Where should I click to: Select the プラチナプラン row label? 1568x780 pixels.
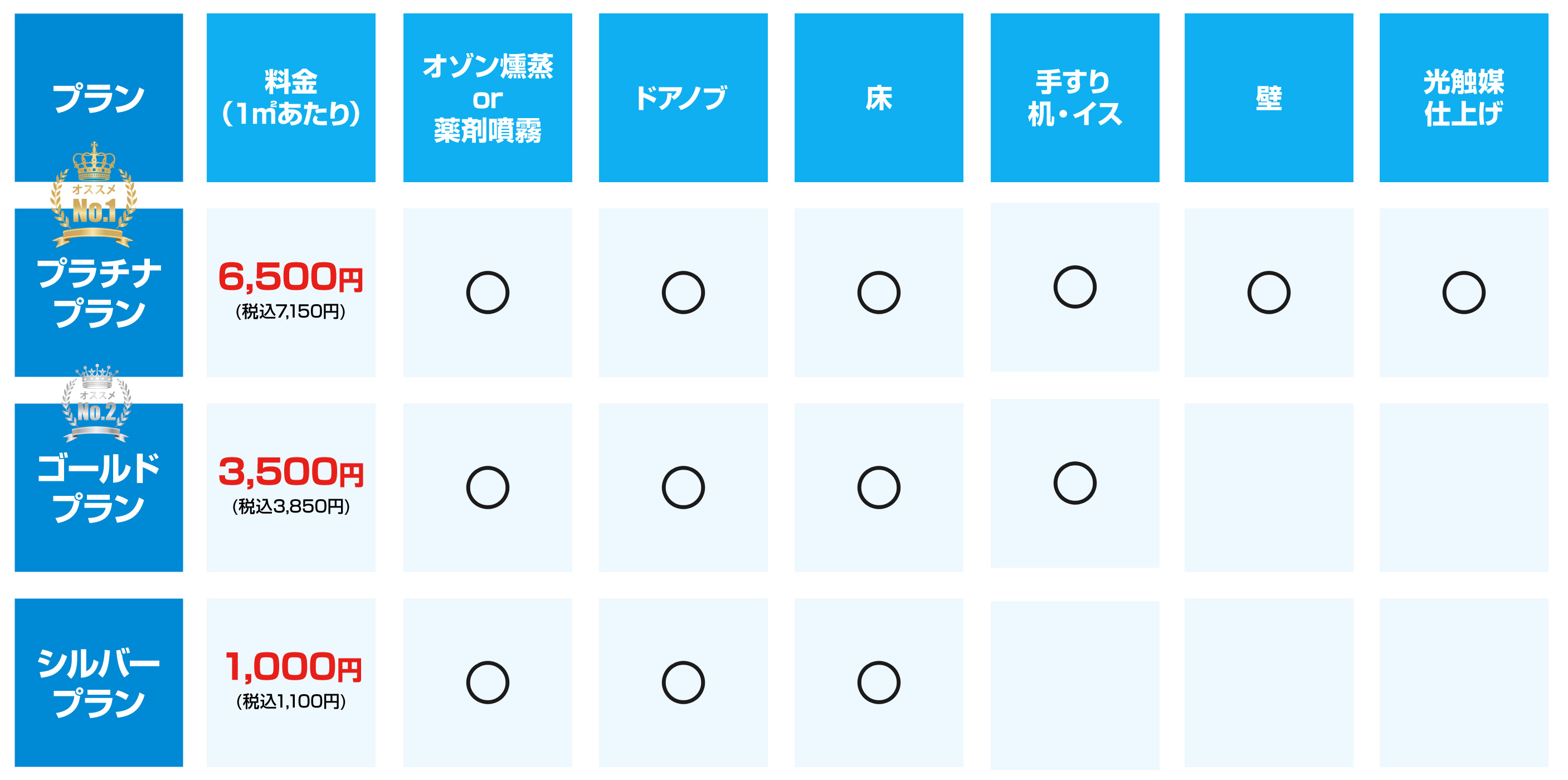99,292
